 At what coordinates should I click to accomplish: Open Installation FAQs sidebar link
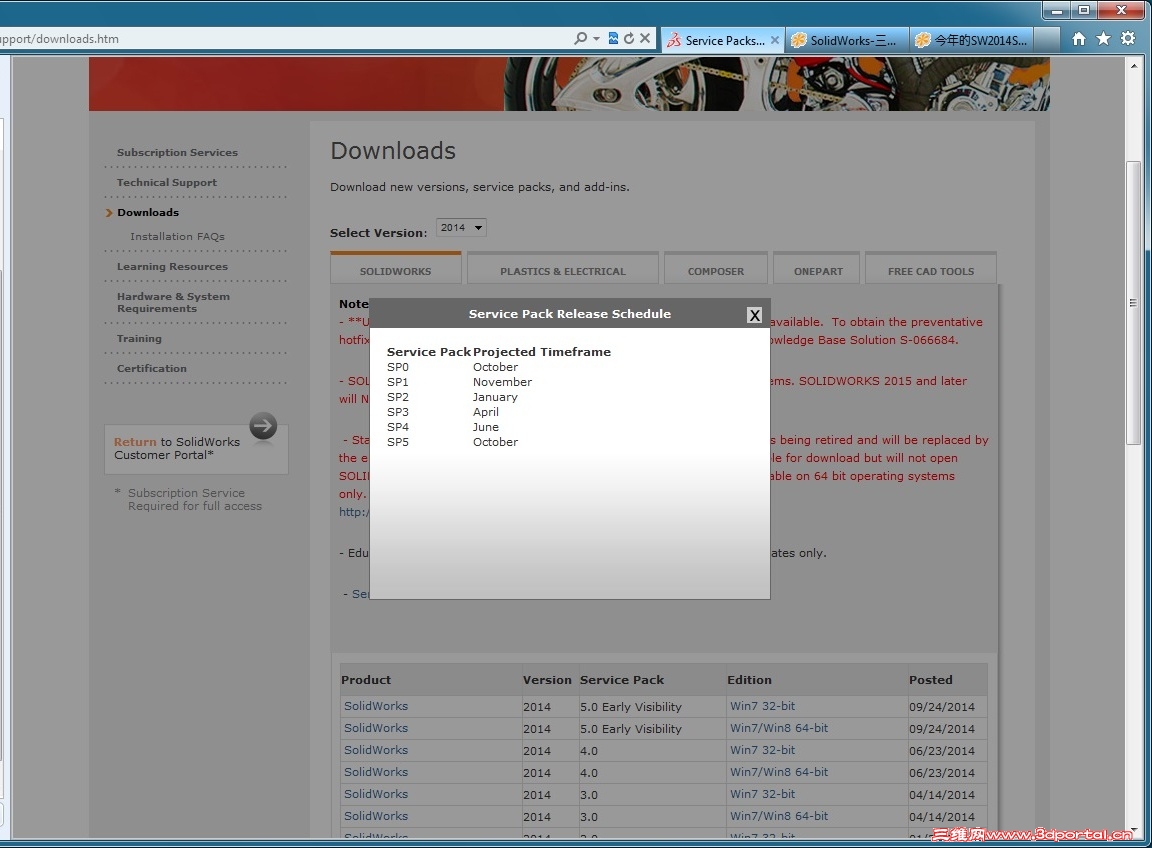coord(177,237)
